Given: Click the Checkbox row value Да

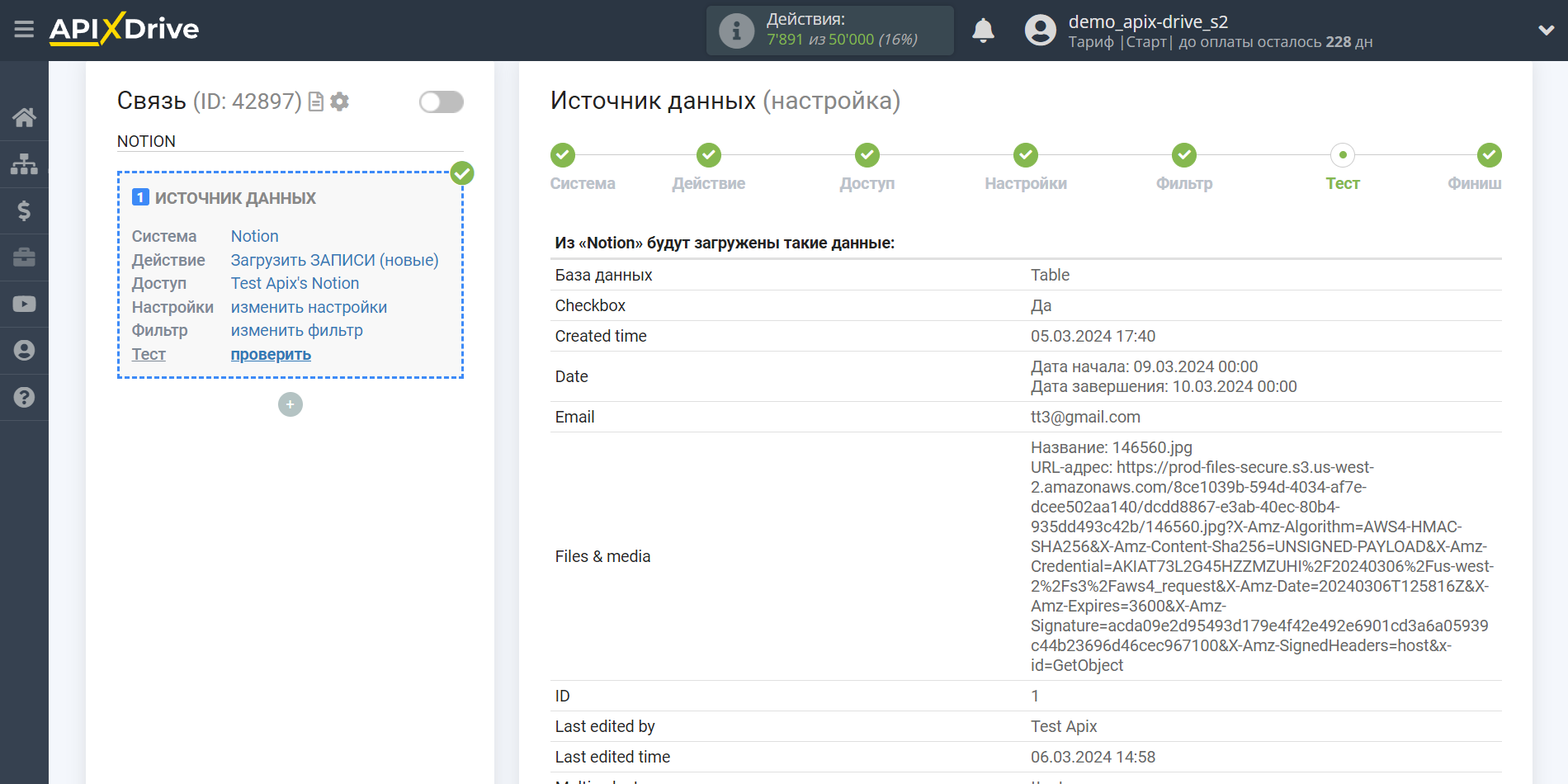Looking at the screenshot, I should coord(1041,305).
